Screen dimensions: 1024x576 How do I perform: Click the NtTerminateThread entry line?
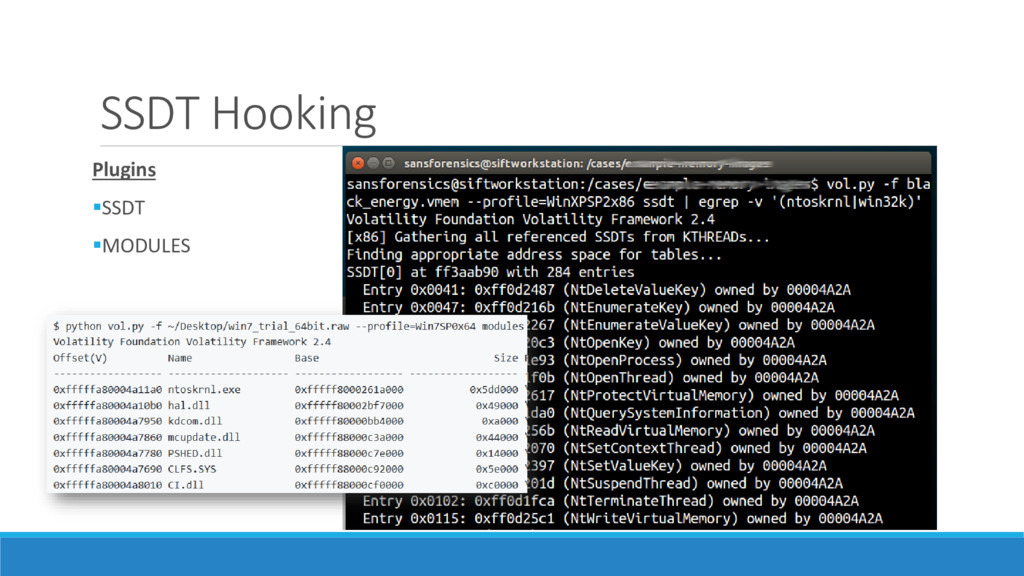[611, 502]
